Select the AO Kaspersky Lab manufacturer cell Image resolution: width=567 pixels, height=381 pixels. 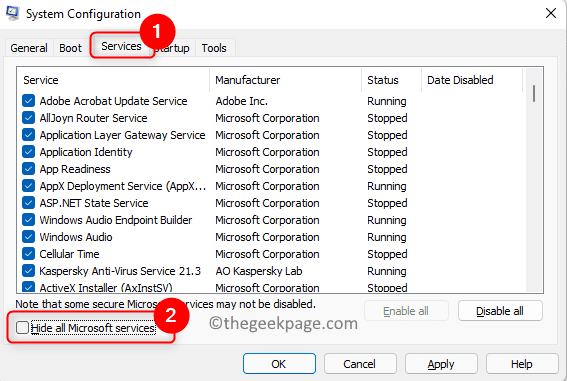point(259,271)
